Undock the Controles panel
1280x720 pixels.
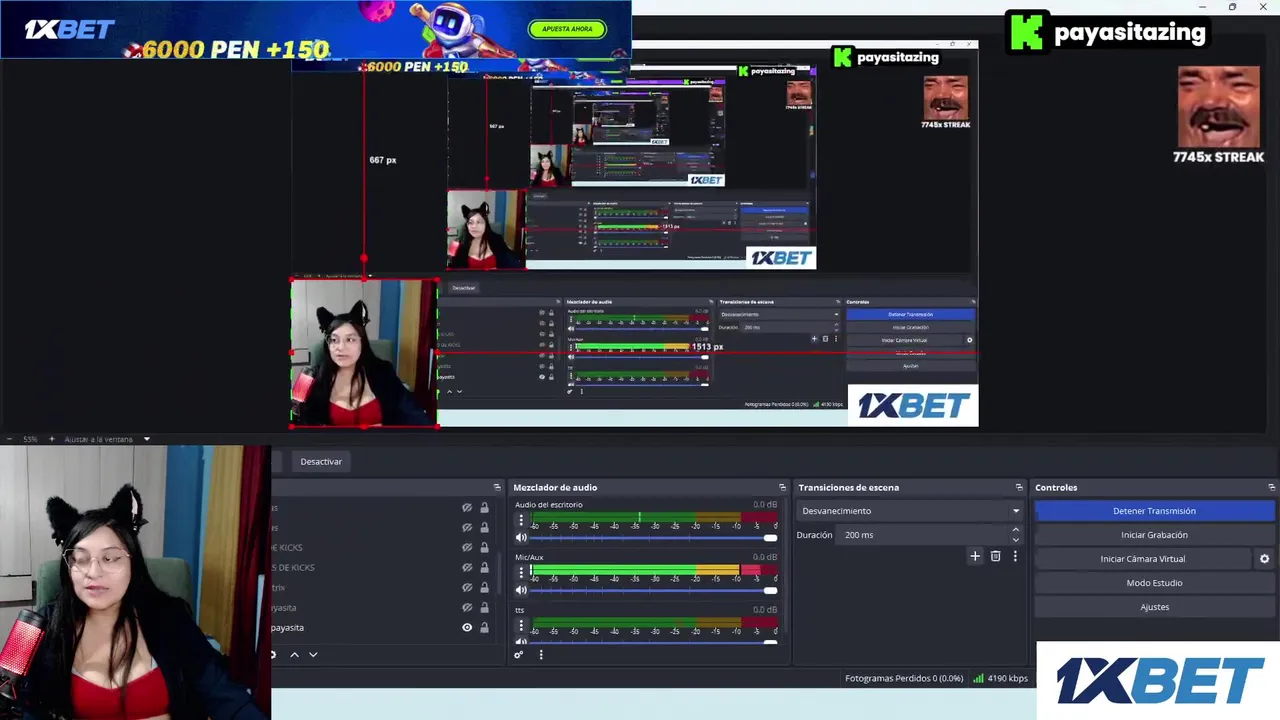(1271, 487)
